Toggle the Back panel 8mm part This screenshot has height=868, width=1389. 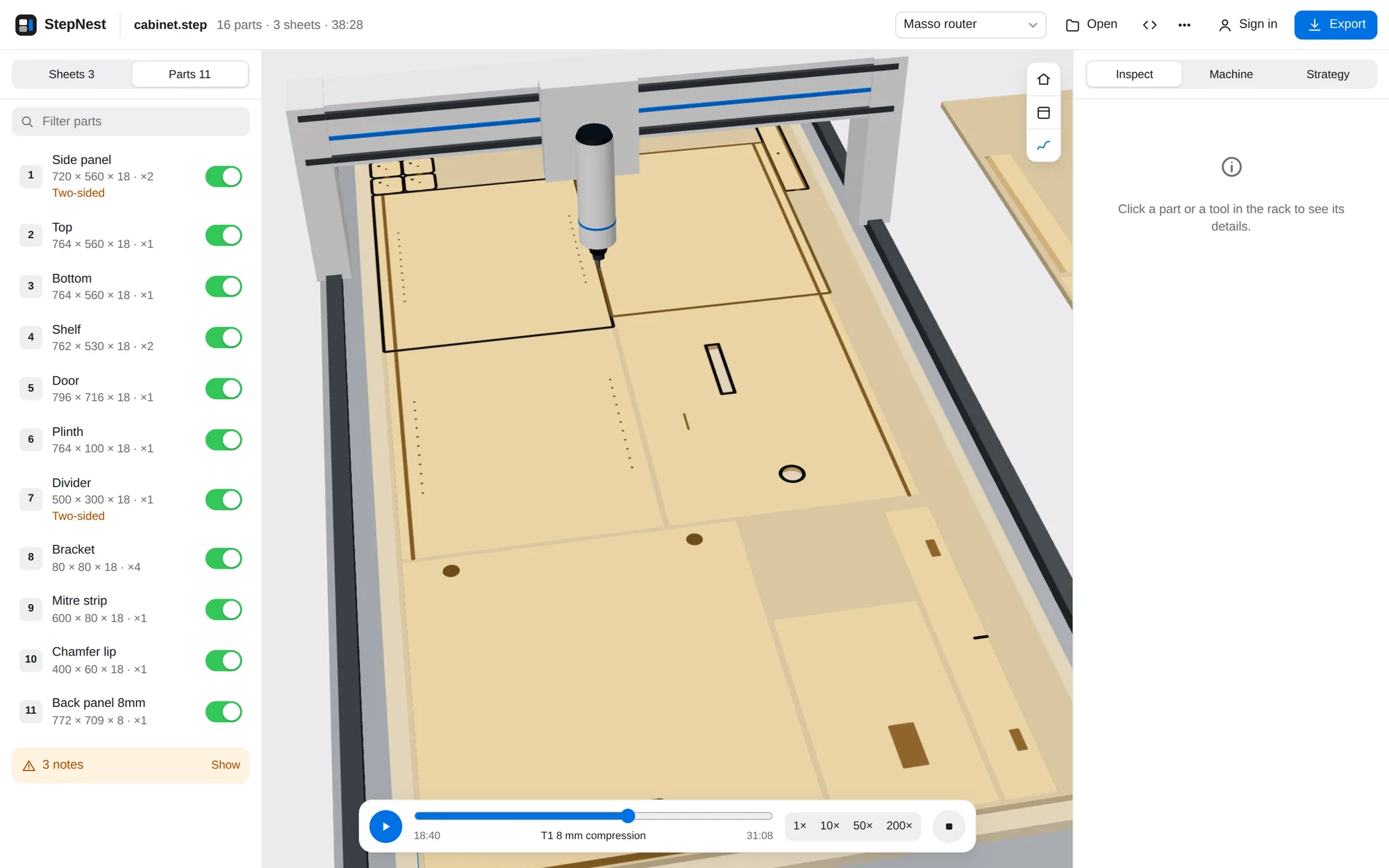(x=224, y=711)
